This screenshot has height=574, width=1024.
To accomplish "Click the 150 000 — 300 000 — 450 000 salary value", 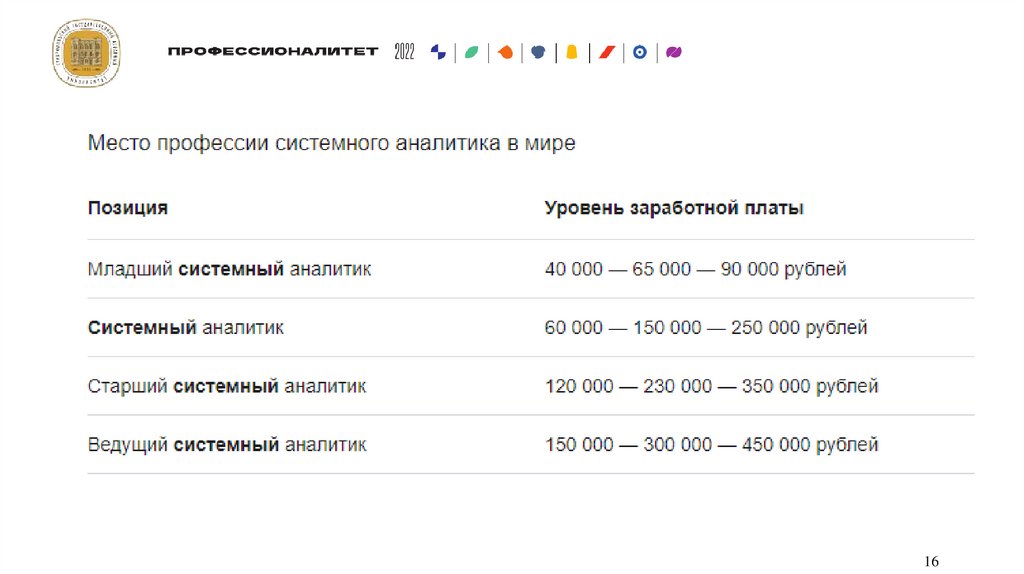I will click(711, 444).
